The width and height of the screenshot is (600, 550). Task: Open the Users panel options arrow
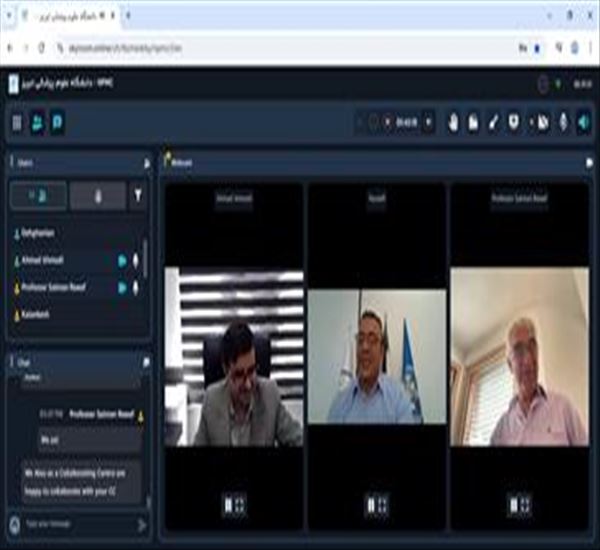147,163
